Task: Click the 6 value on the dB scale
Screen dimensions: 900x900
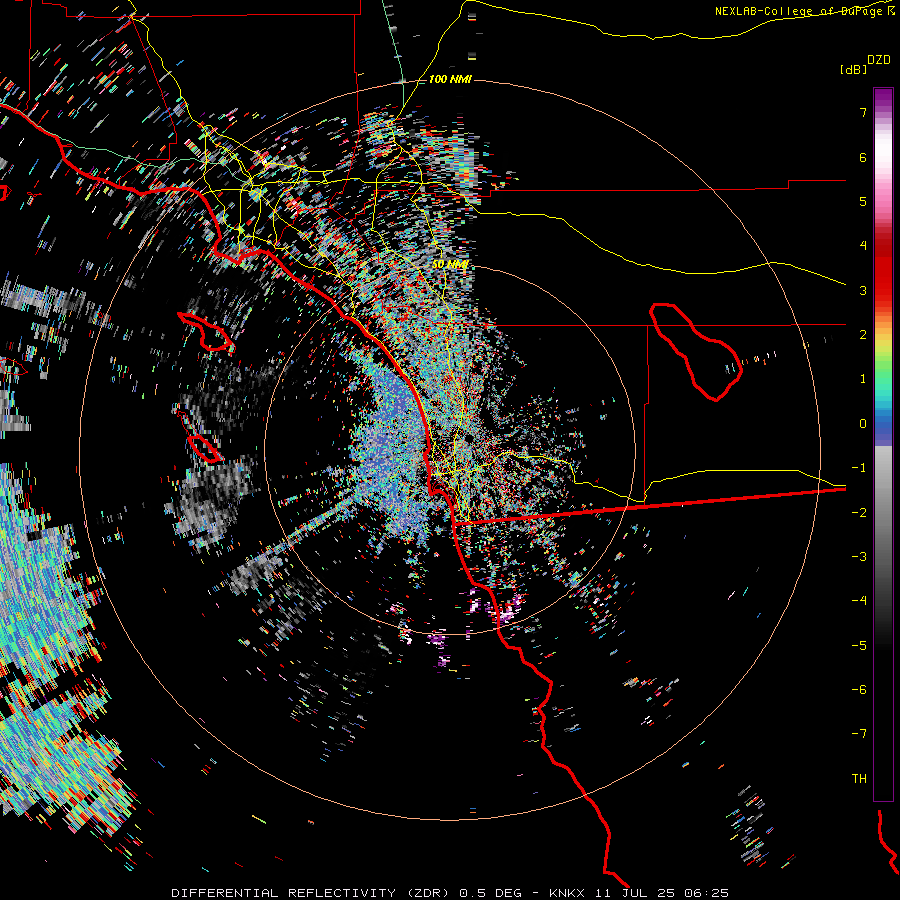Action: tap(863, 157)
